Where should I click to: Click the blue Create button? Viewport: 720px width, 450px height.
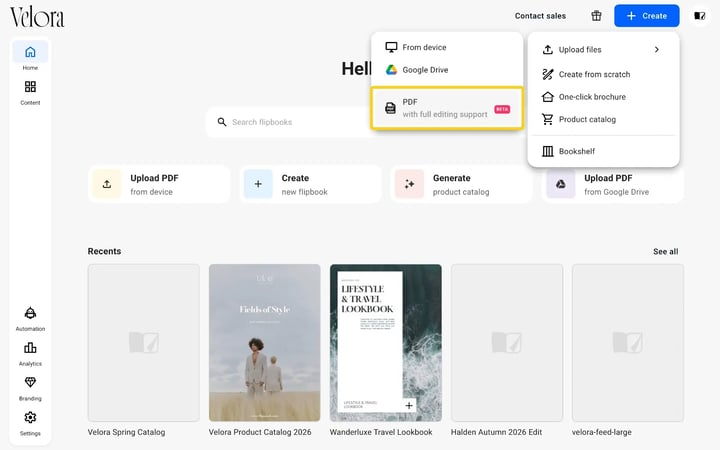click(x=647, y=16)
